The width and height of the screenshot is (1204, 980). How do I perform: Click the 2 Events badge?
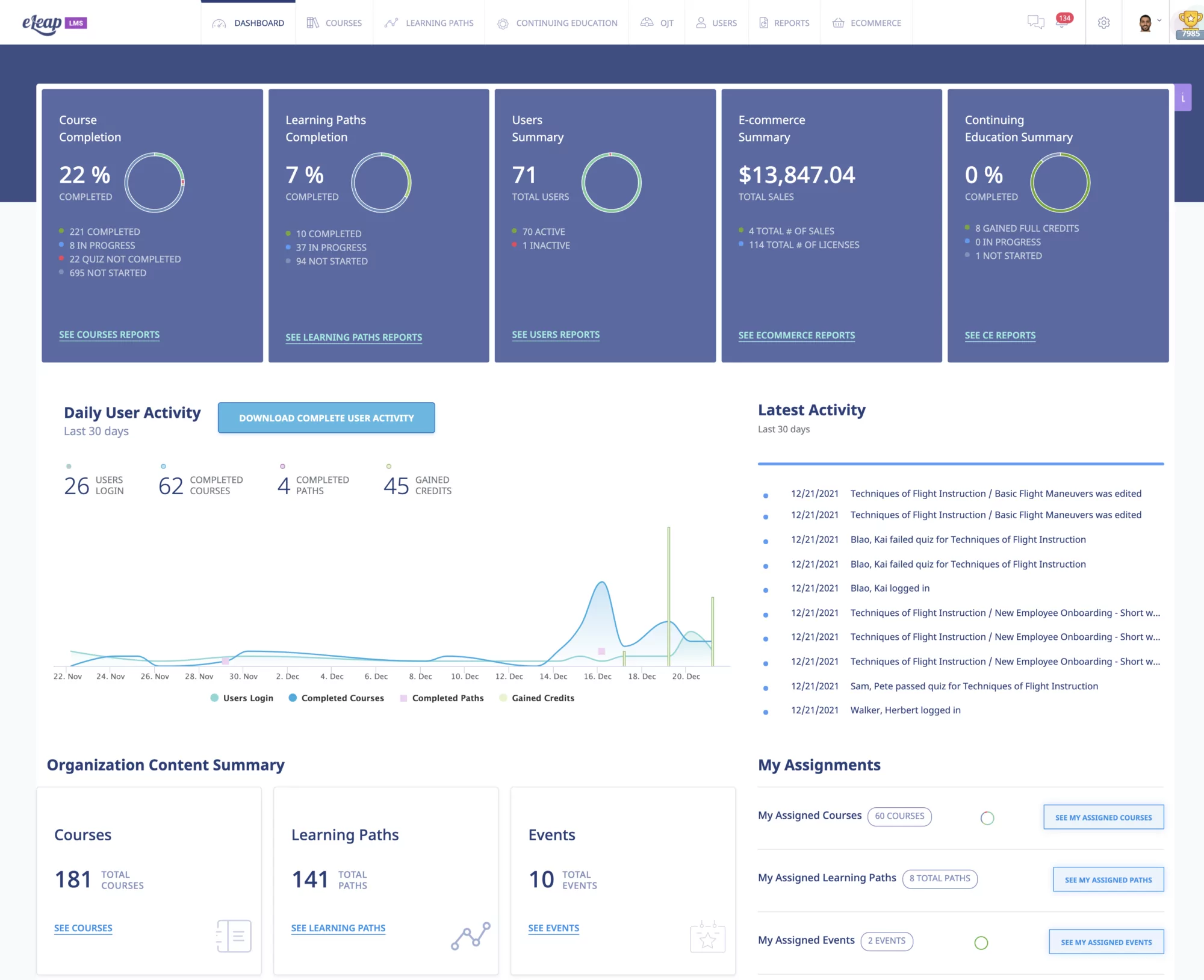click(x=887, y=941)
